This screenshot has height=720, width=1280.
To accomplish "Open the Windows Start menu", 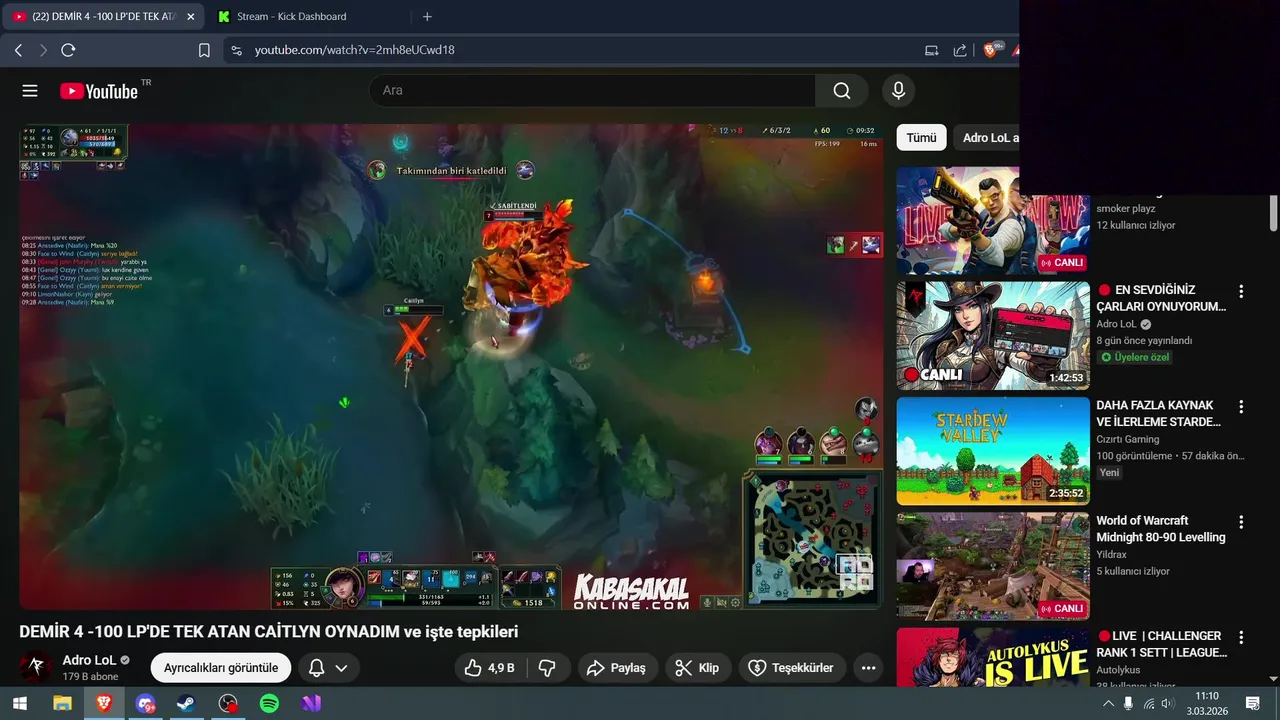I will [19, 704].
